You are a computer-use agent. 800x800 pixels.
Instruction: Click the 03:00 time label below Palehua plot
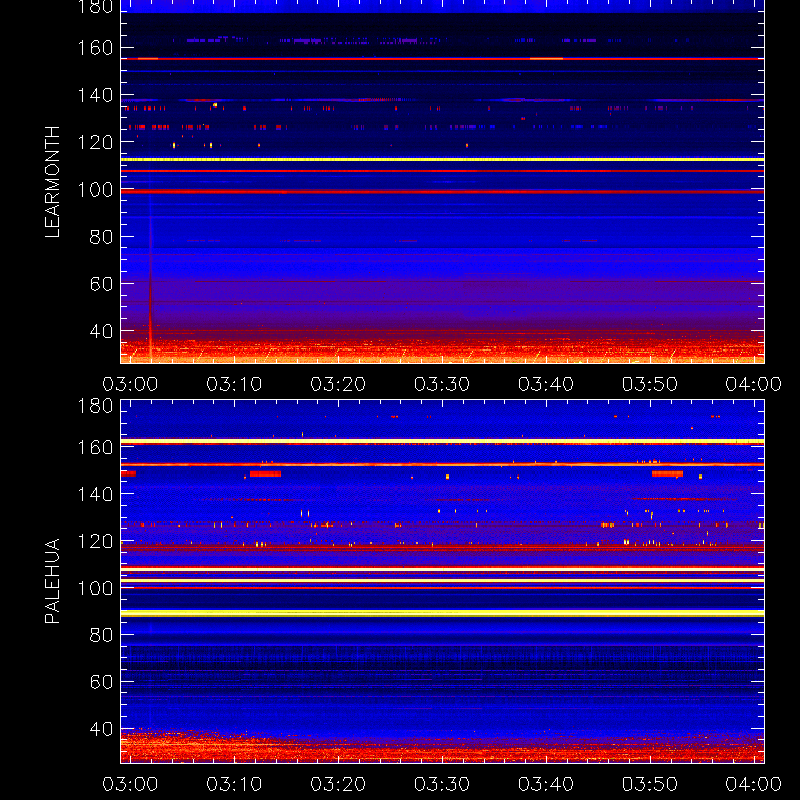click(x=130, y=784)
